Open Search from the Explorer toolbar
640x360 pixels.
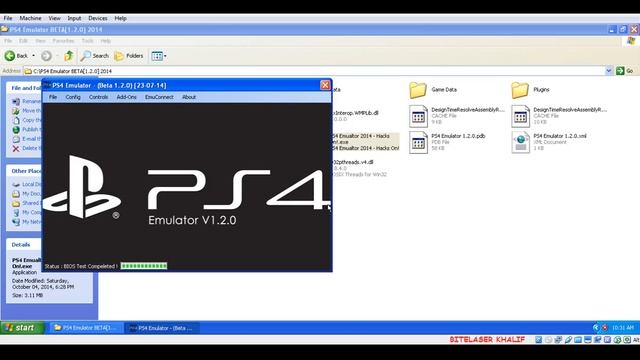95,56
